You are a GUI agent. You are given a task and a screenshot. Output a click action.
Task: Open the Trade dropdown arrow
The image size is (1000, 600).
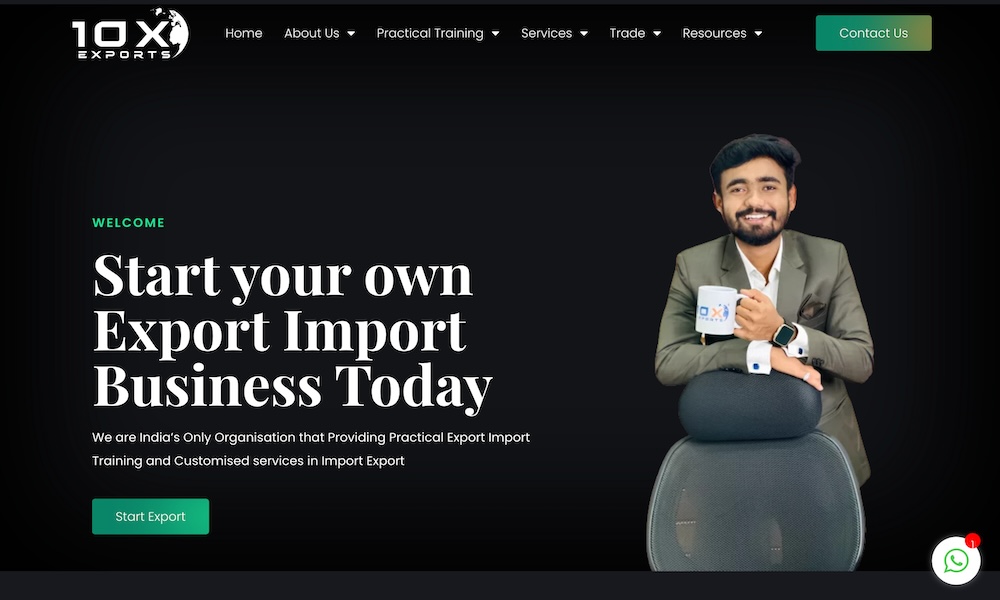coord(657,34)
